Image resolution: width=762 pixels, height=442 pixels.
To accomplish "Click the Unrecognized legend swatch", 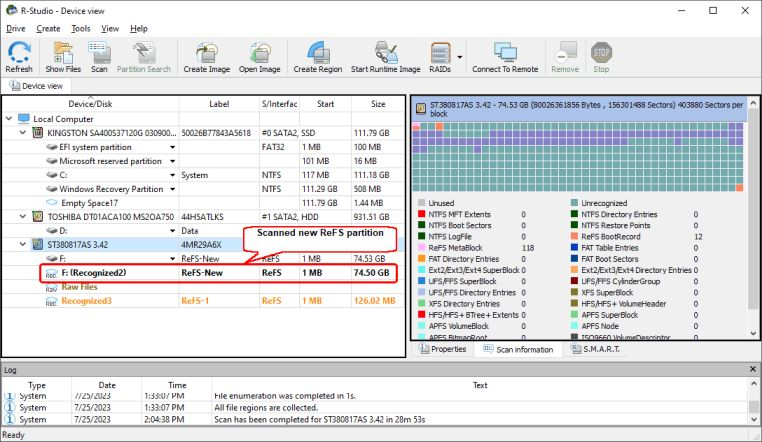I will click(x=574, y=203).
